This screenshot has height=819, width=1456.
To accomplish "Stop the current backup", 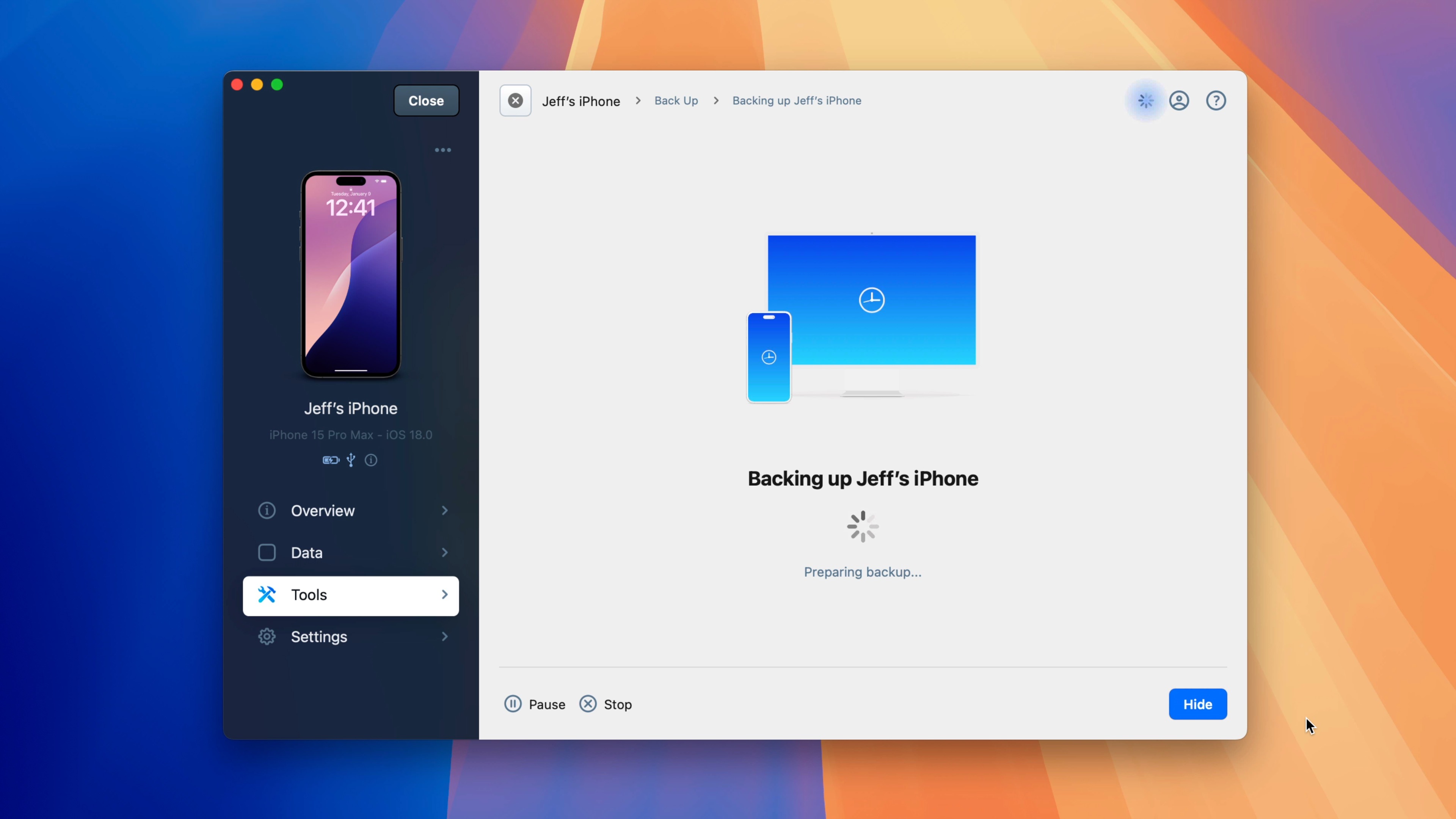I will pyautogui.click(x=606, y=704).
